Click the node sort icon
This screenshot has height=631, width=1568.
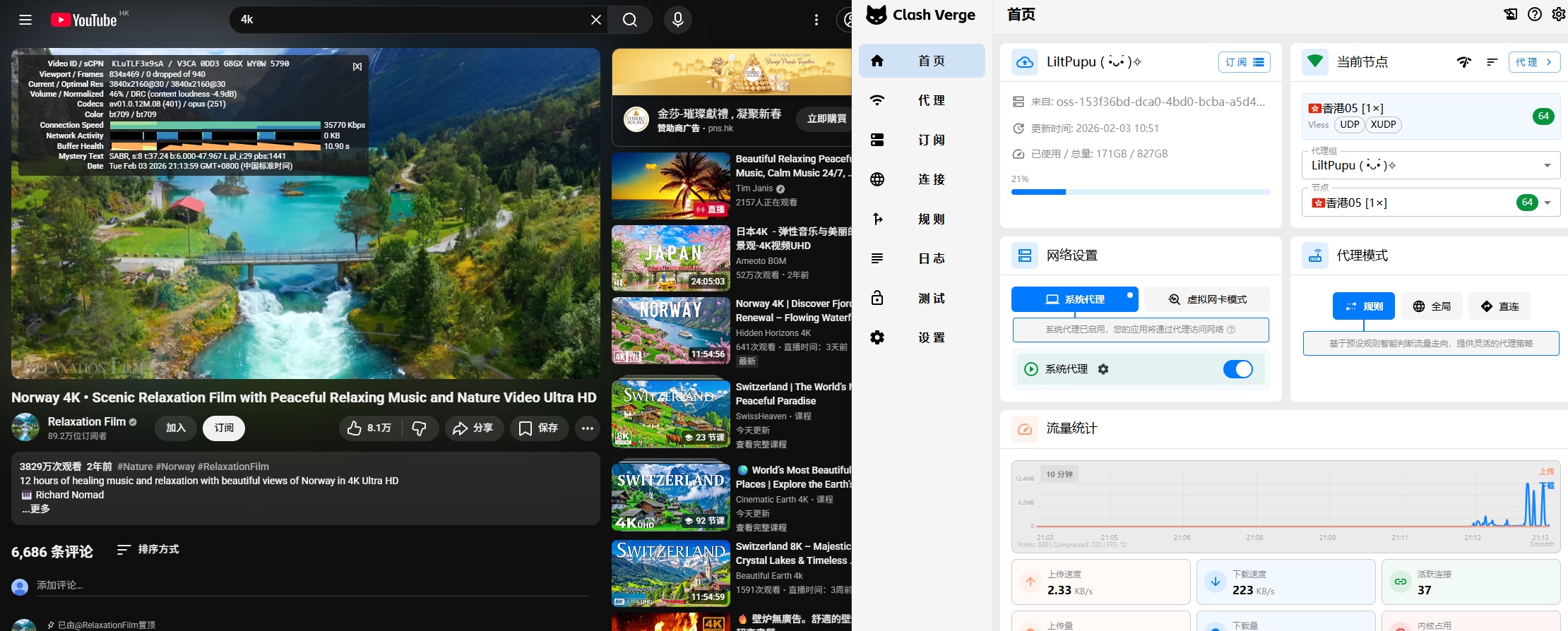(1492, 62)
